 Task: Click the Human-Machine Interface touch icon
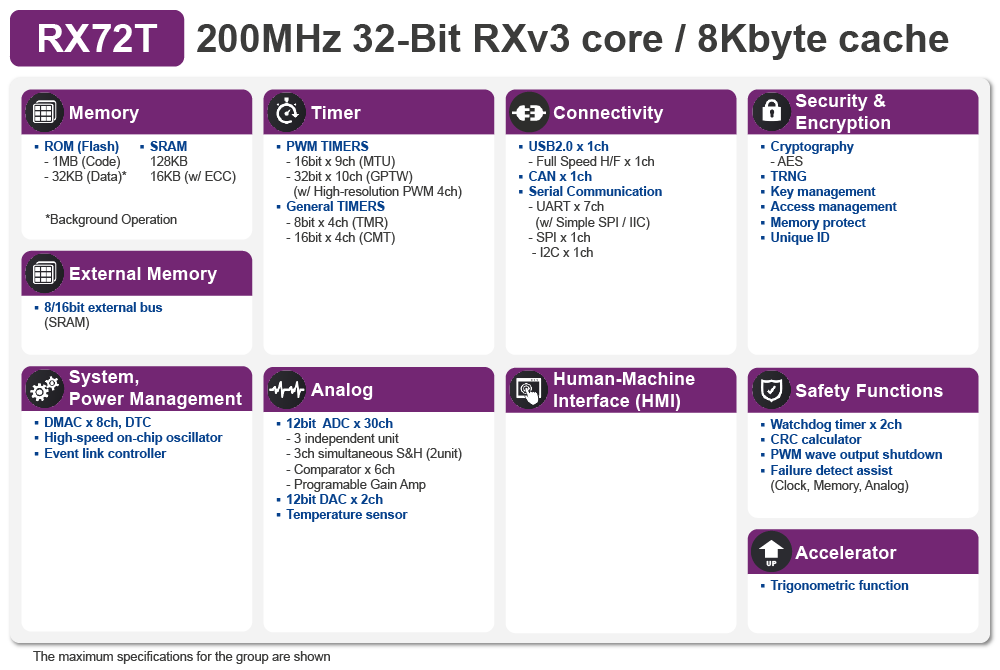(529, 389)
